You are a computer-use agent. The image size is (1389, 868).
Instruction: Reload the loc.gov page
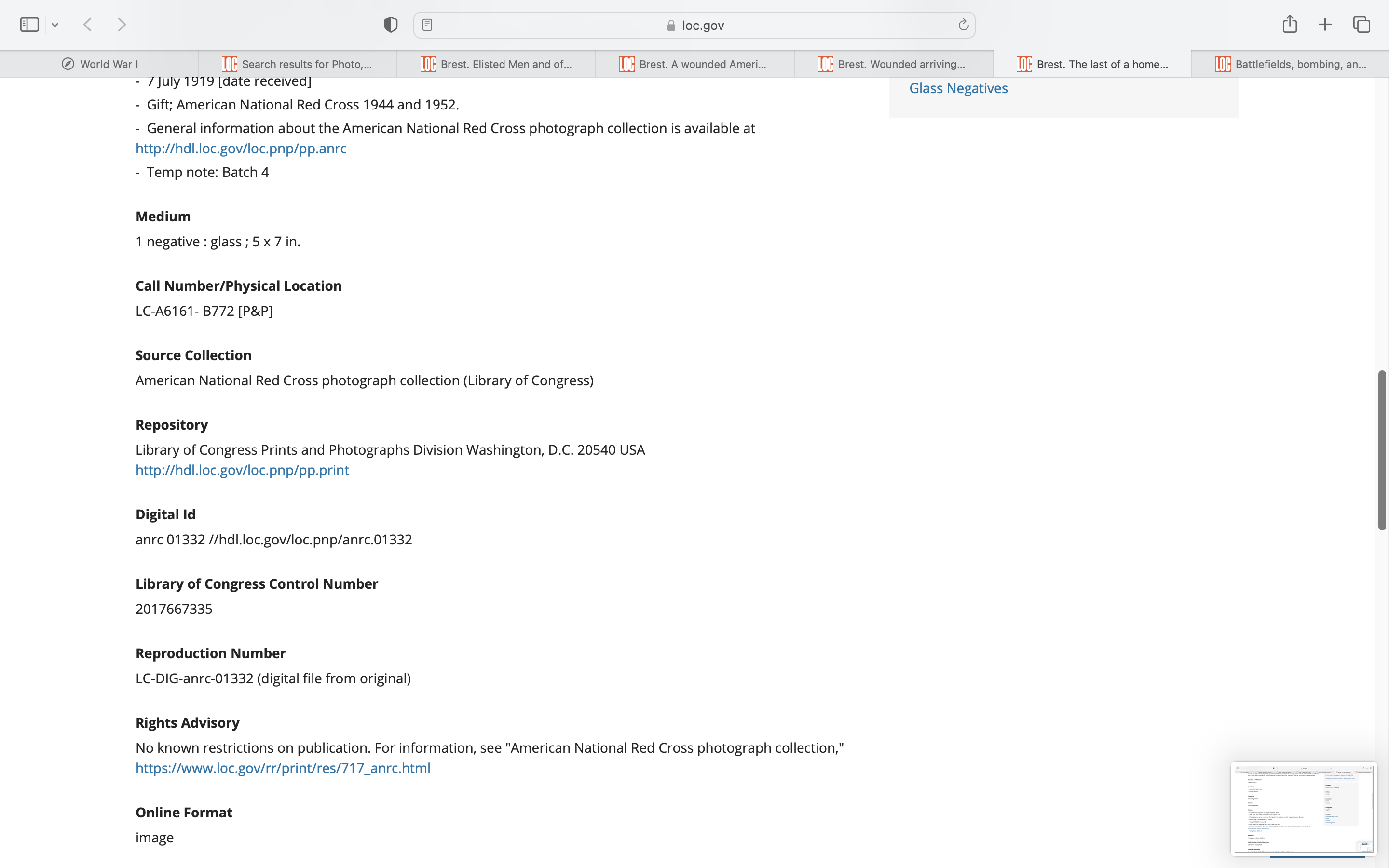pyautogui.click(x=963, y=25)
